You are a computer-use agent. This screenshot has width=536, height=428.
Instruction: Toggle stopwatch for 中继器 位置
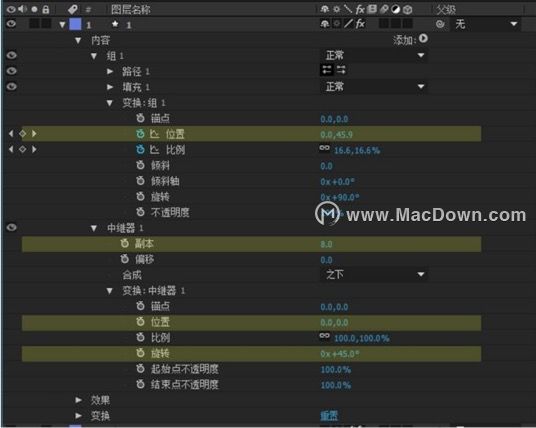tap(140, 322)
